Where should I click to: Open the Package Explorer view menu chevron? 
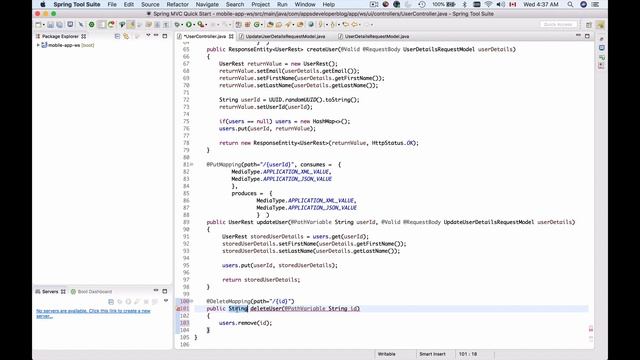148,36
